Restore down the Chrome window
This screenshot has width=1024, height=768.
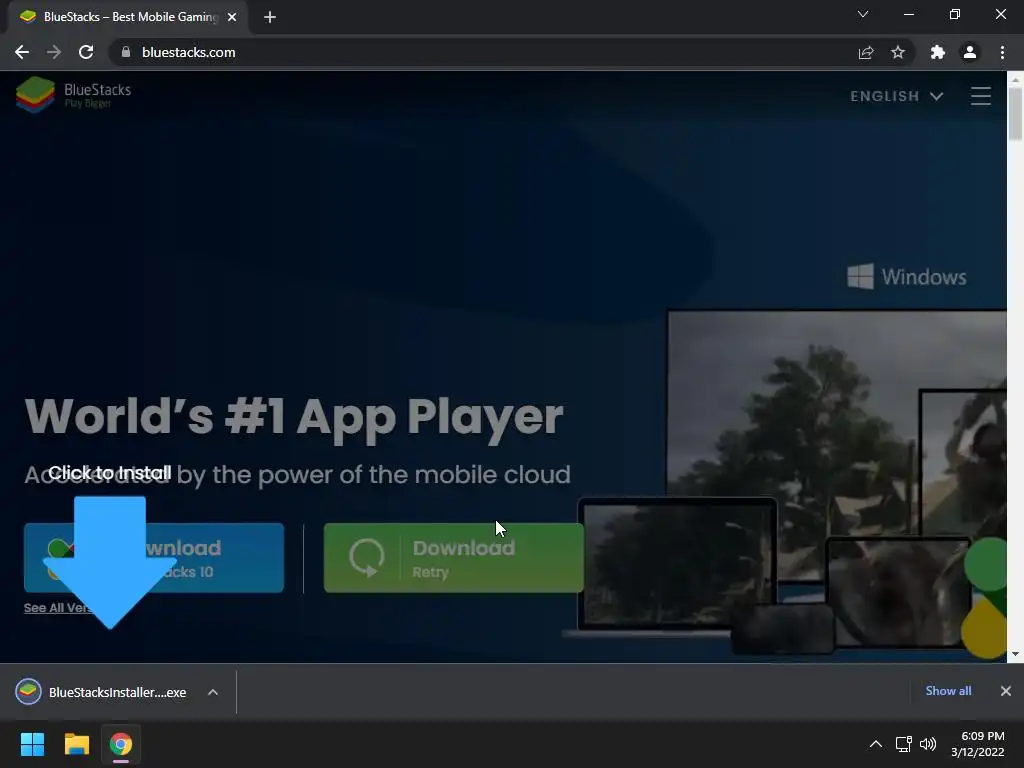pyautogui.click(x=955, y=14)
